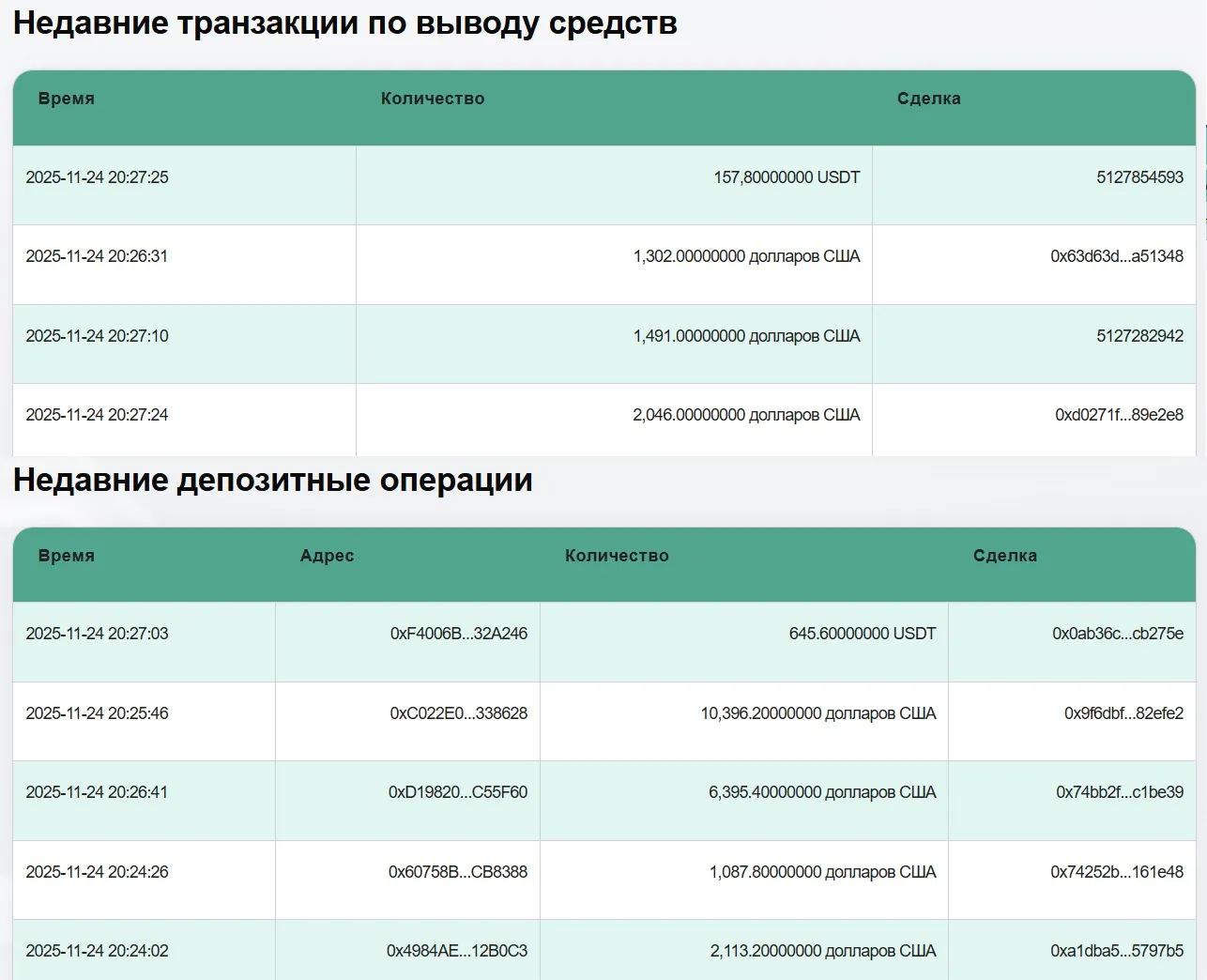Click heading 'Недавние депозитные операции'
This screenshot has width=1207, height=980.
coord(273,480)
